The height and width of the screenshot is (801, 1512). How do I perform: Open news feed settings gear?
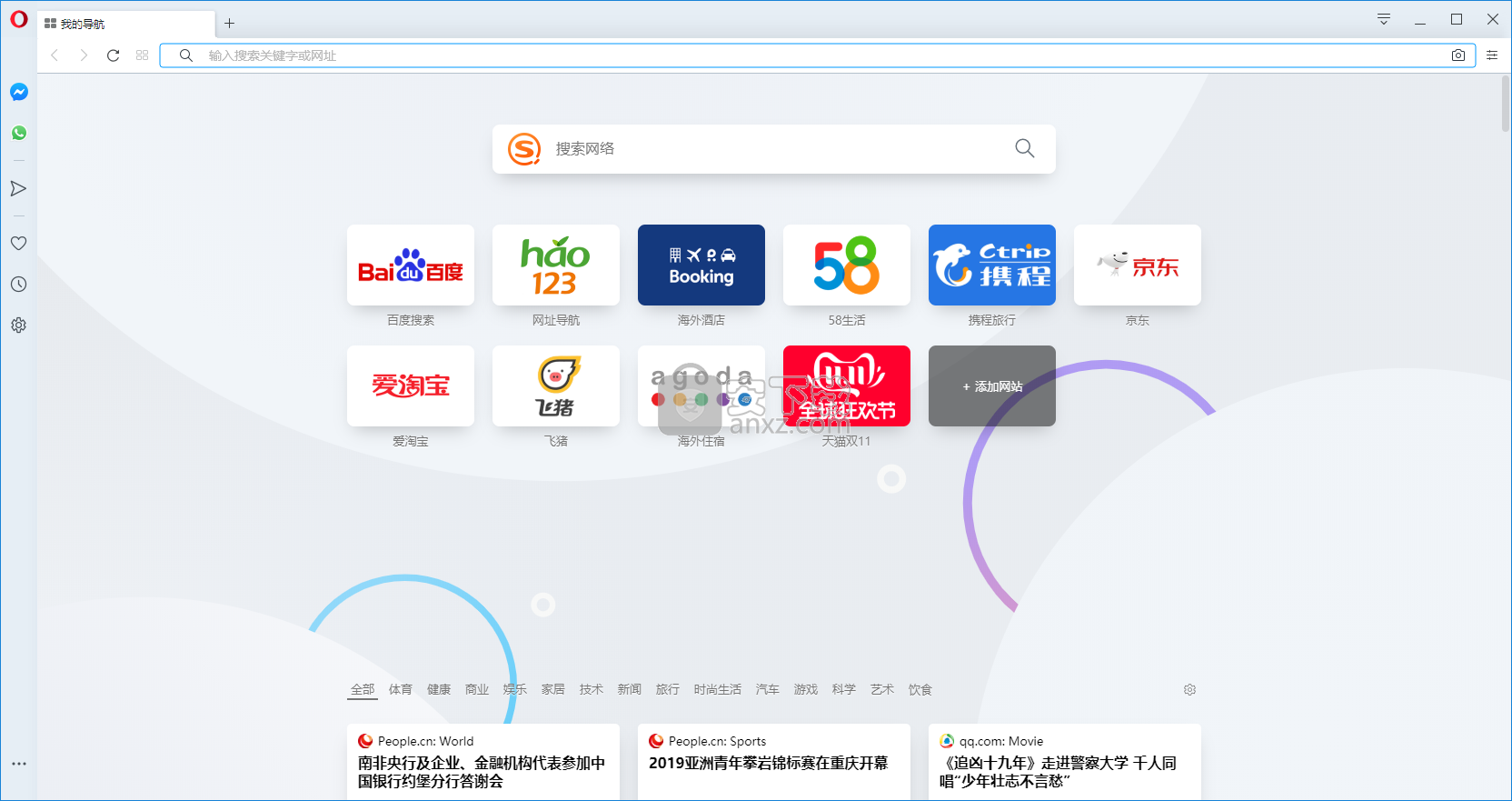pos(1189,690)
